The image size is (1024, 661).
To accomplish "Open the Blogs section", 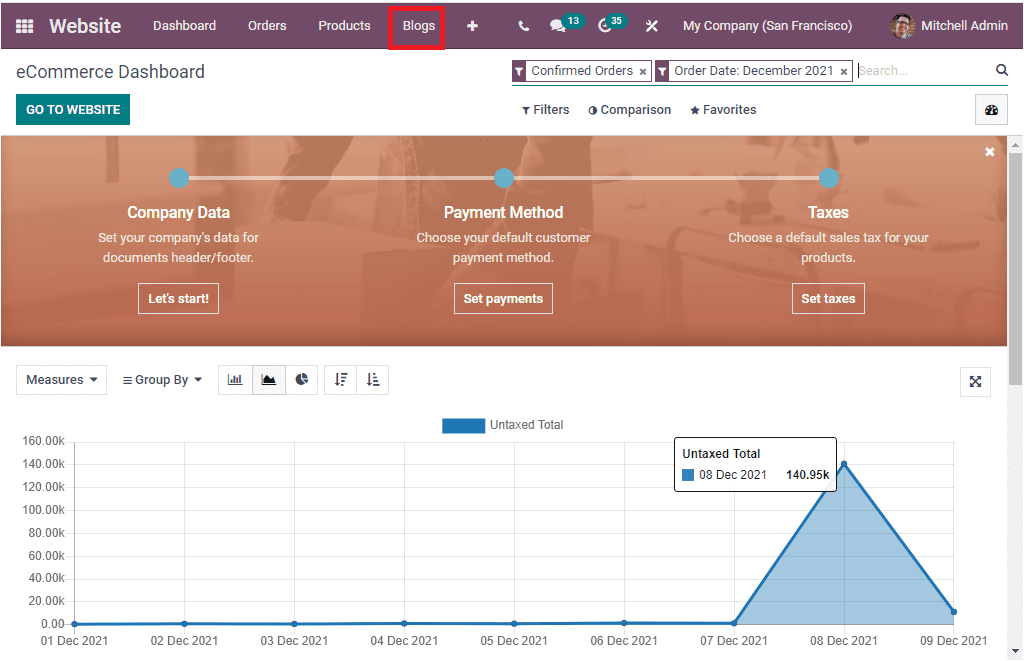I will click(417, 26).
